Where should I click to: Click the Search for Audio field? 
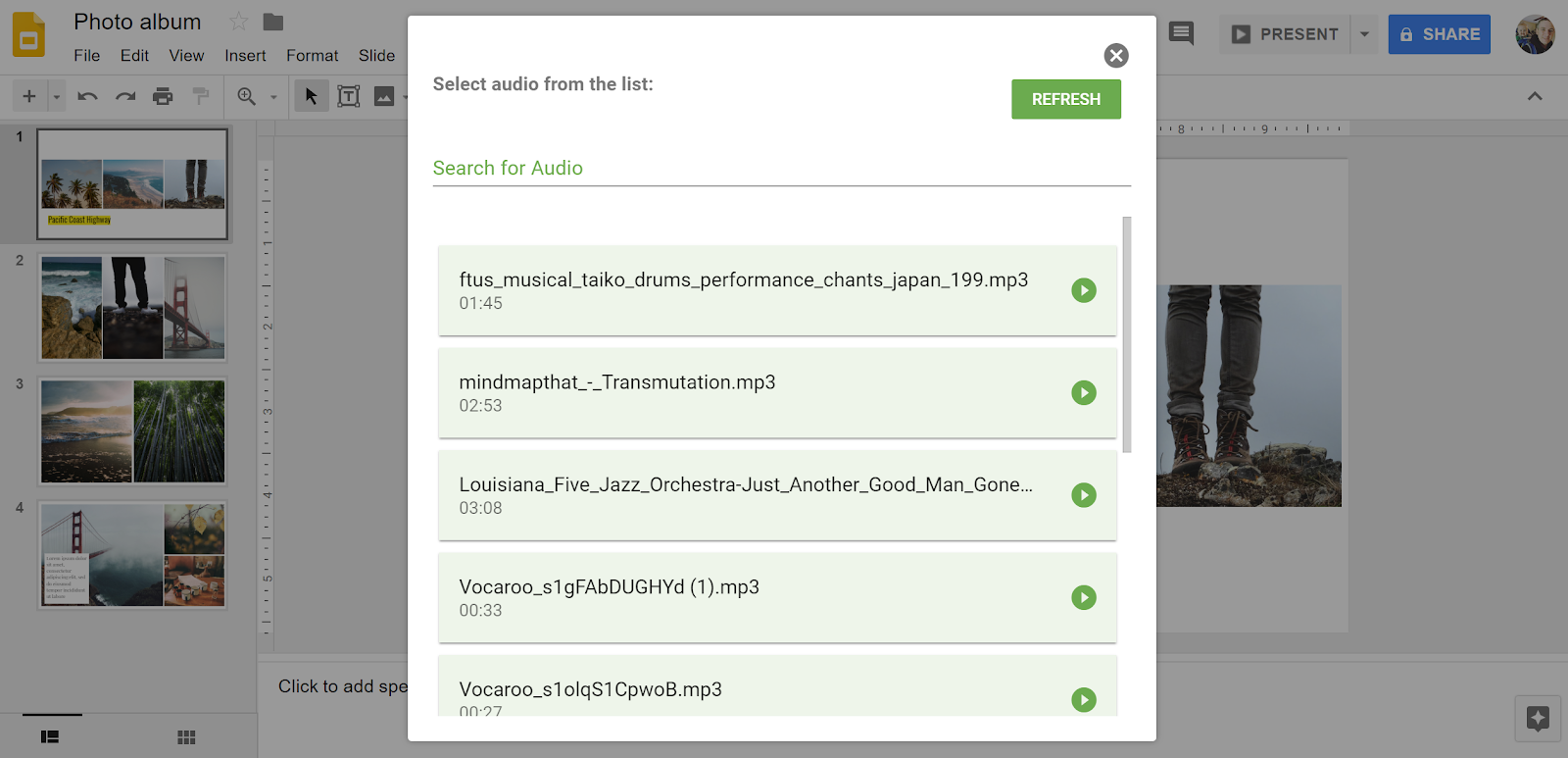tap(781, 169)
